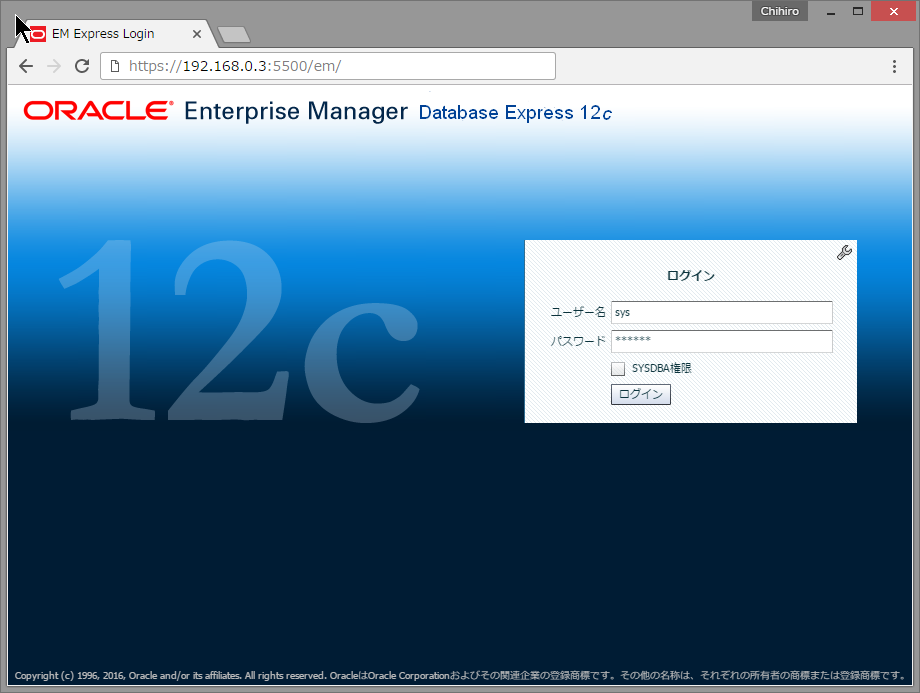Click the SYSDBA権限 label text

(661, 369)
